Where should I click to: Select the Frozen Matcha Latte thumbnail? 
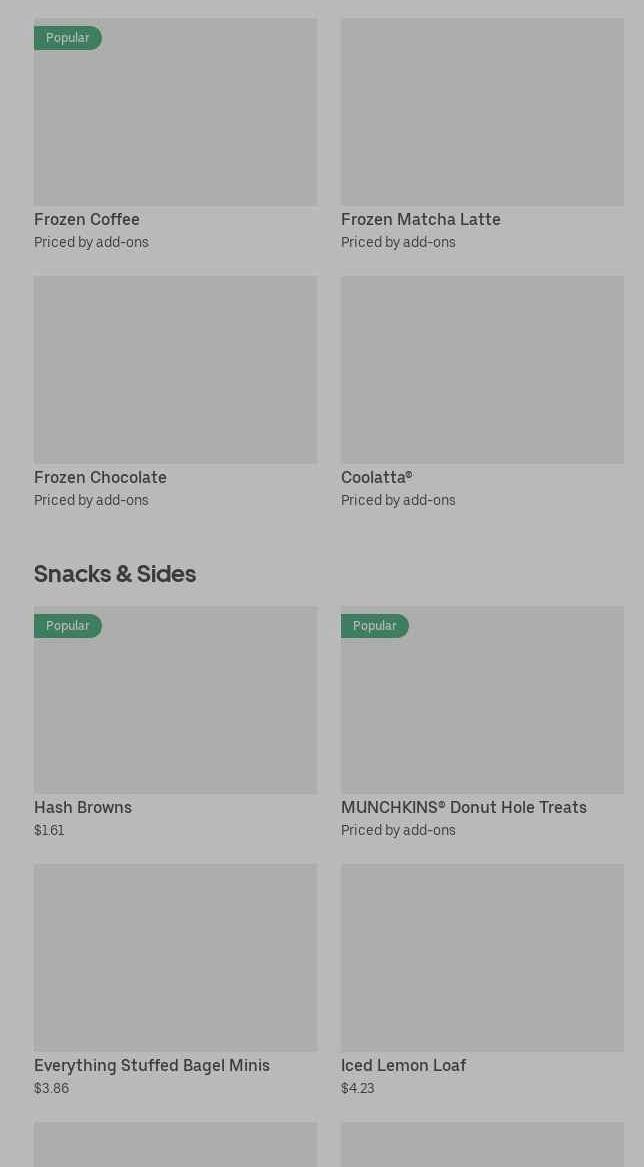click(x=482, y=112)
